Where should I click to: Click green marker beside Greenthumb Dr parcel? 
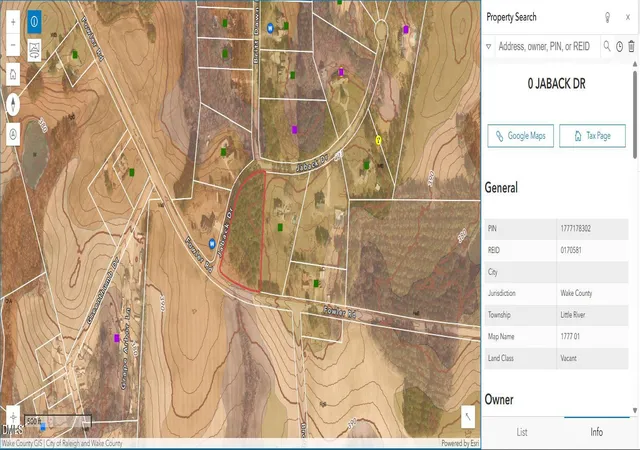[131, 172]
